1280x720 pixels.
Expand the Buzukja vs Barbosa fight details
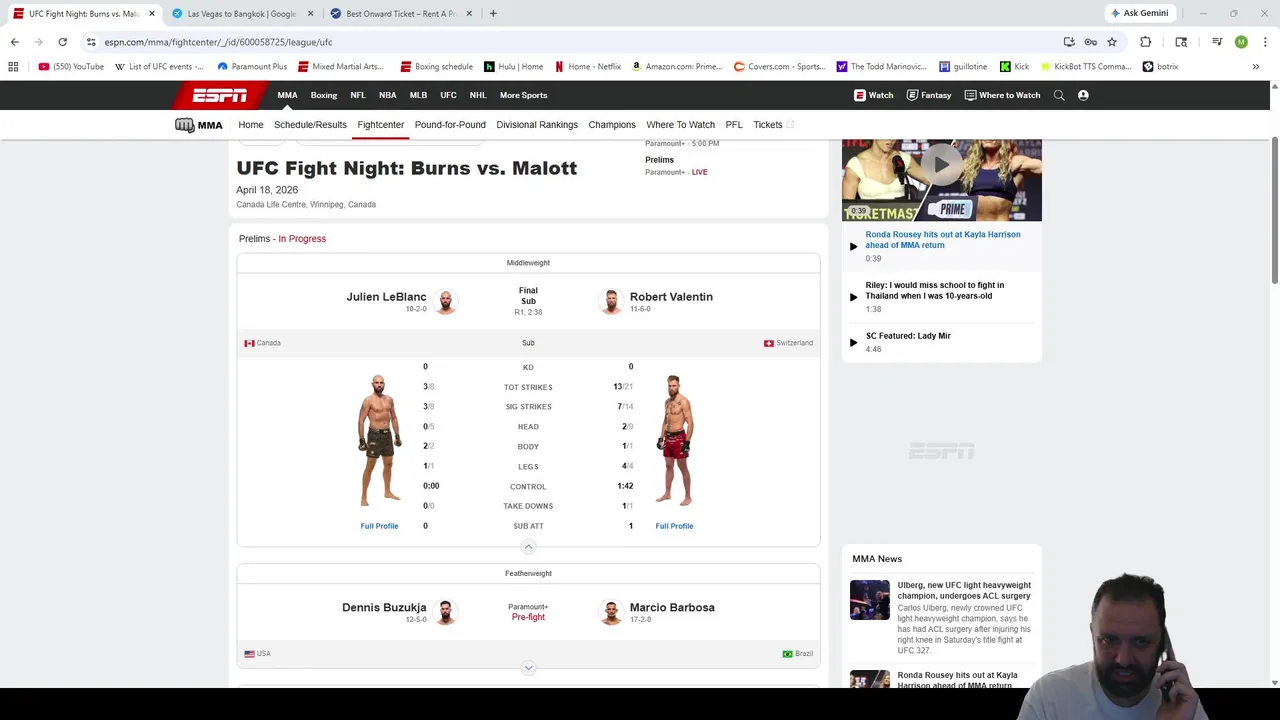[x=528, y=668]
